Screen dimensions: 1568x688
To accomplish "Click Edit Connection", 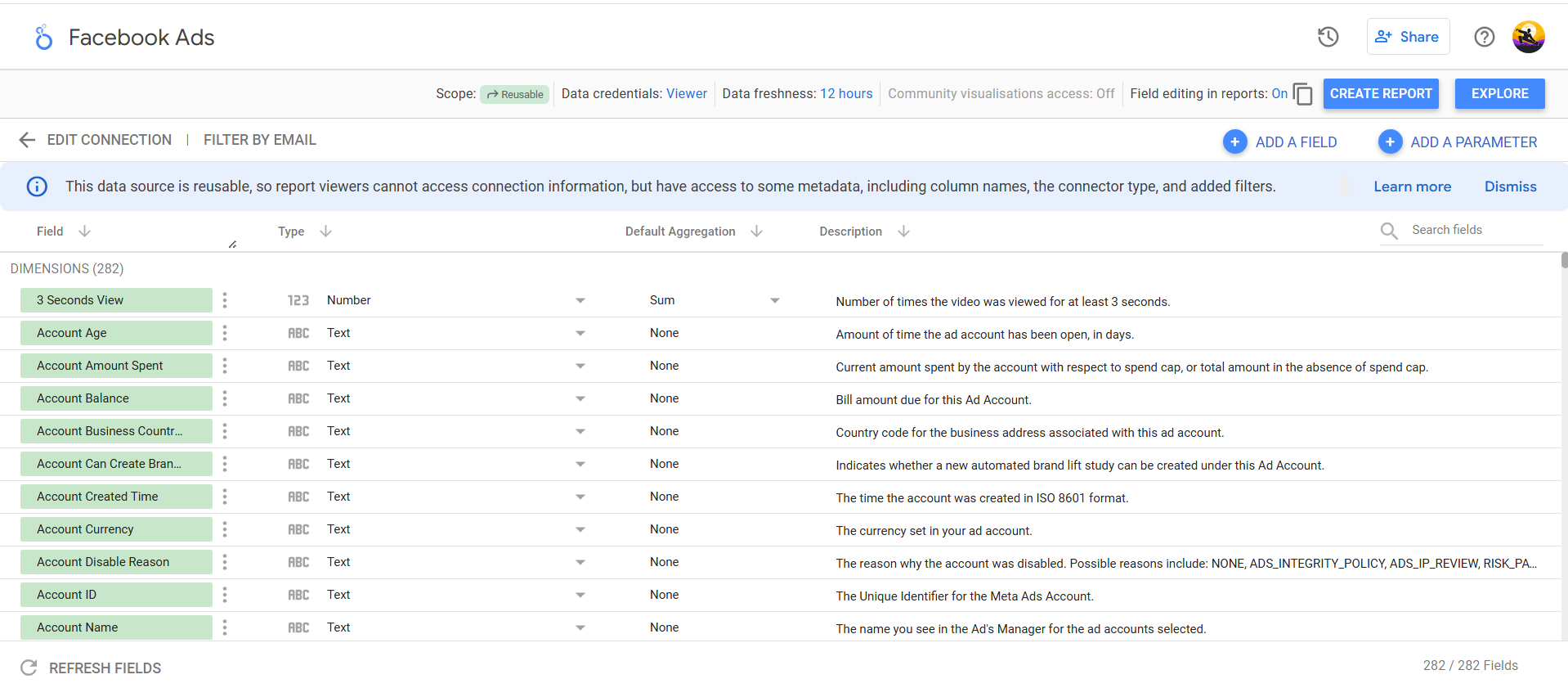I will point(110,140).
